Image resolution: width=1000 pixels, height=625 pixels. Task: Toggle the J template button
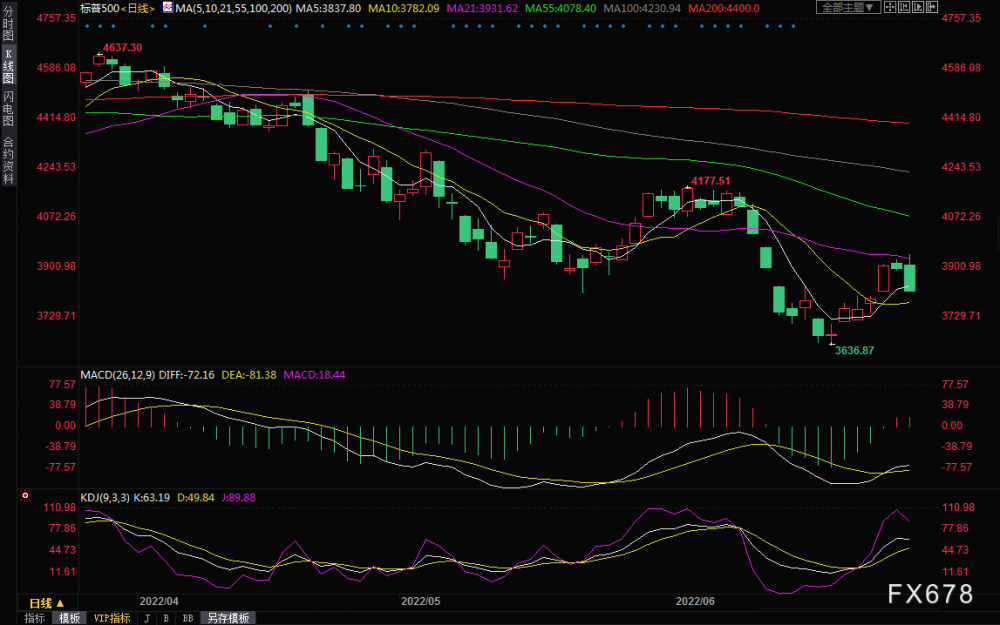147,618
